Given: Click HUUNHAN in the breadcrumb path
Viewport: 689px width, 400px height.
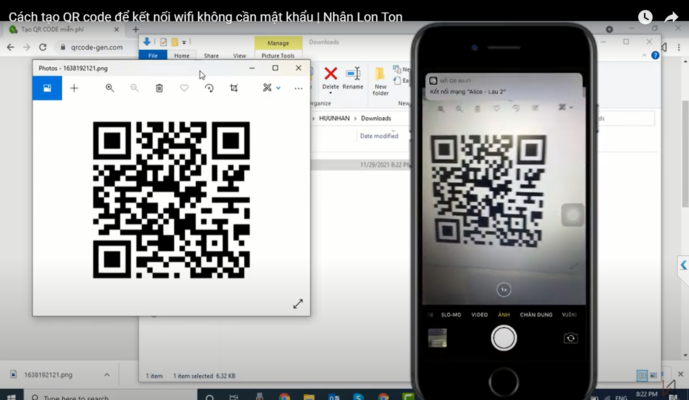Looking at the screenshot, I should tap(334, 118).
